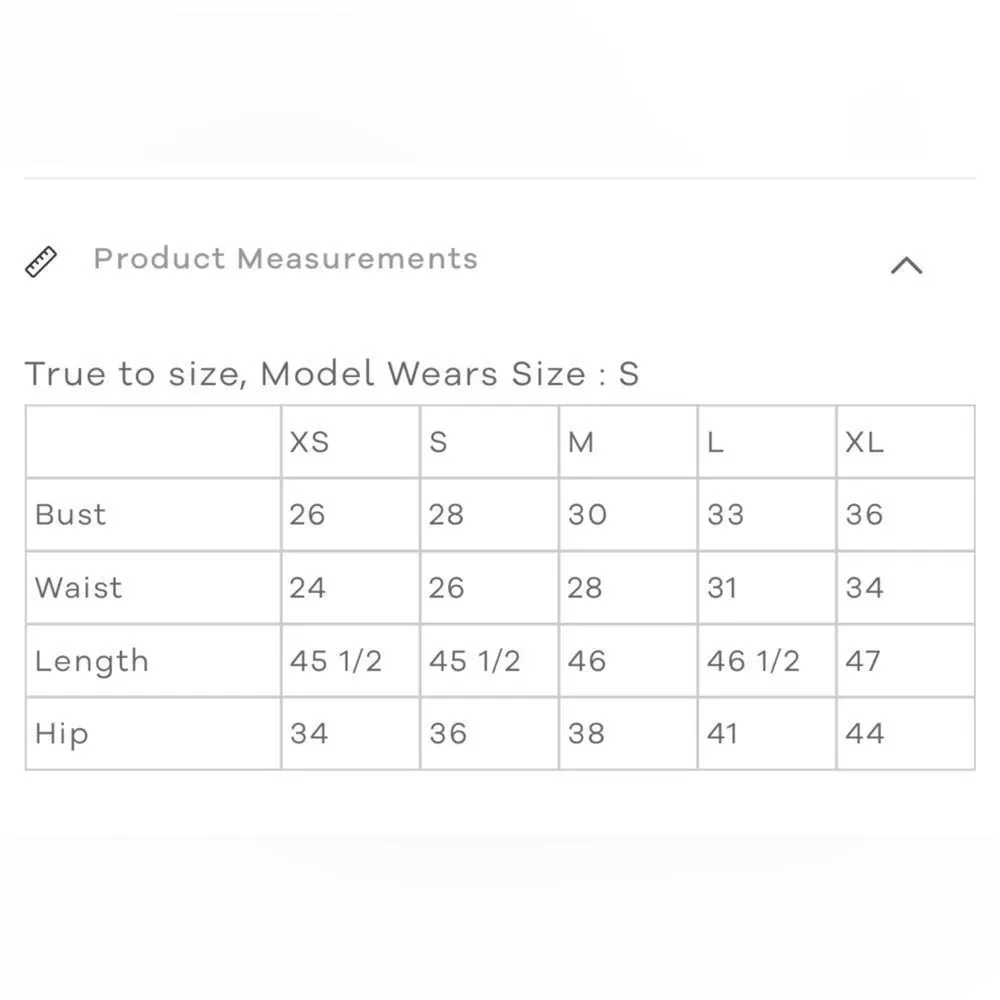The image size is (1000, 1000).
Task: Click the Hip value 41 for size L
Action: click(x=722, y=734)
